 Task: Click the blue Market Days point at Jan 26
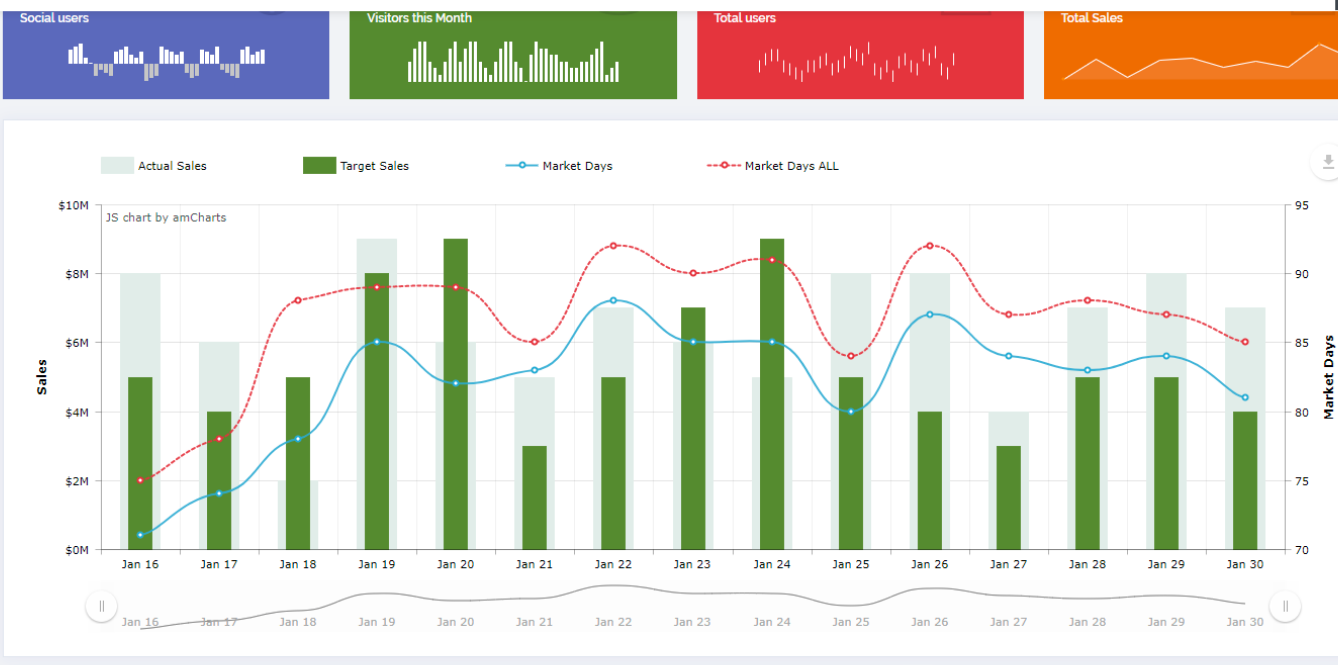(930, 314)
